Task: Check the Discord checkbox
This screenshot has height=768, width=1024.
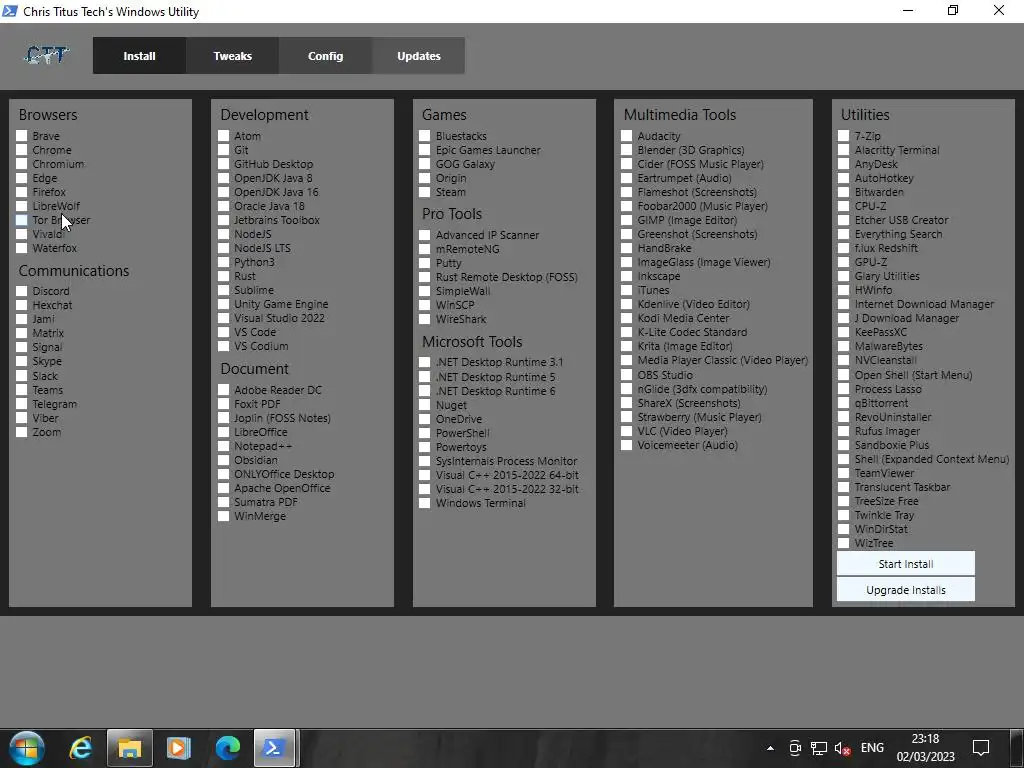Action: click(22, 291)
